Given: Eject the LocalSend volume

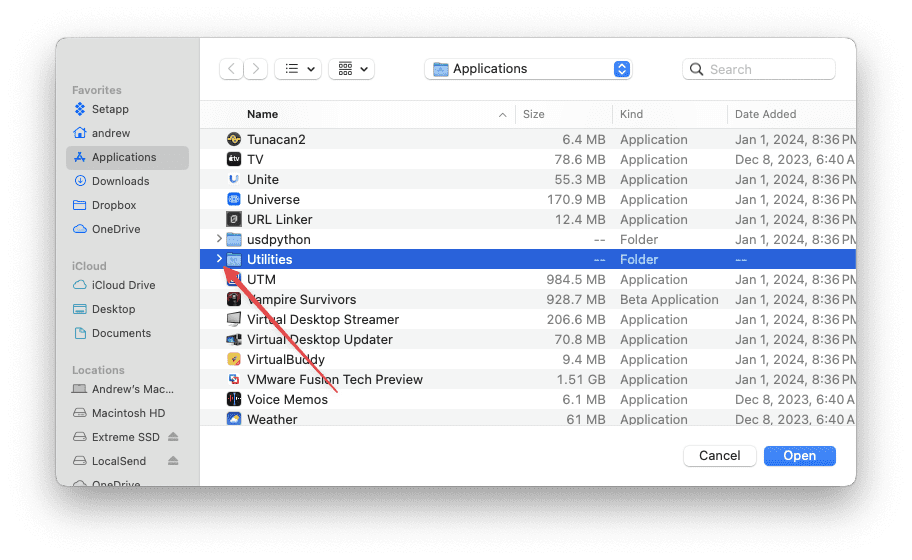Looking at the screenshot, I should click(x=173, y=461).
